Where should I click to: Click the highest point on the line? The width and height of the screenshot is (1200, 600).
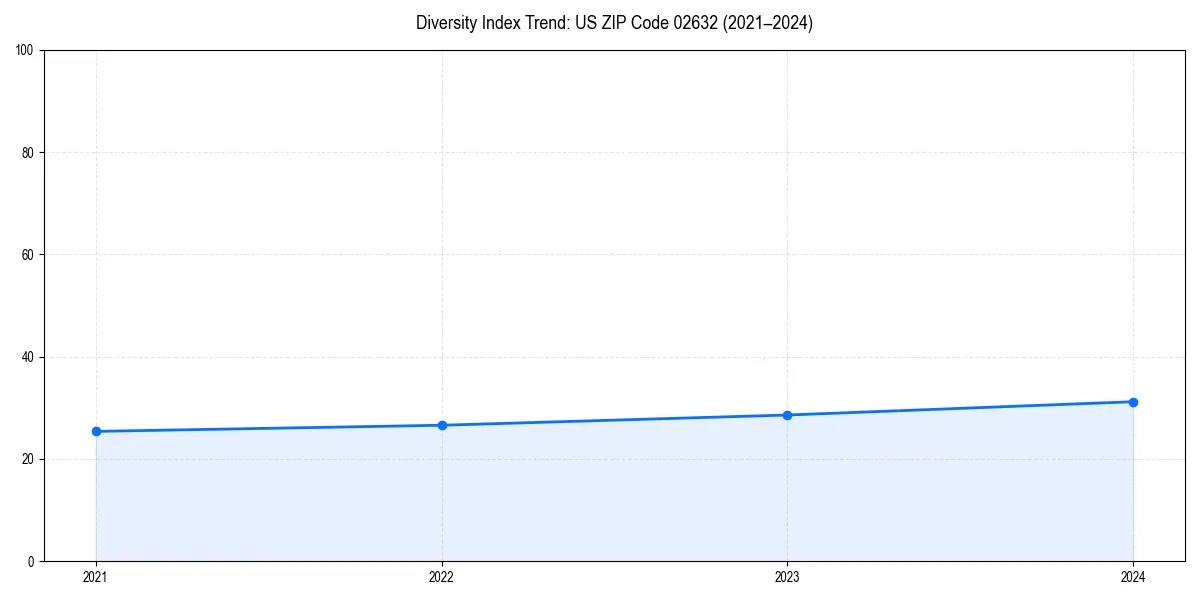point(1133,401)
